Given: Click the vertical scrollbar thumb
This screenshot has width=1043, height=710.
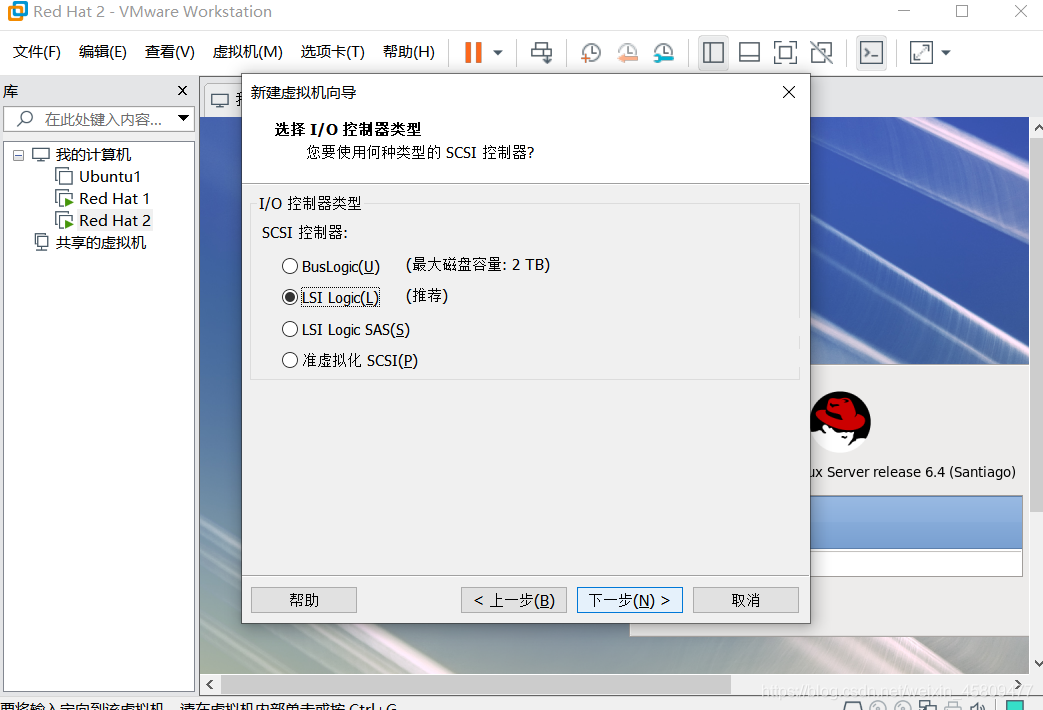Looking at the screenshot, I should coord(1037,325).
